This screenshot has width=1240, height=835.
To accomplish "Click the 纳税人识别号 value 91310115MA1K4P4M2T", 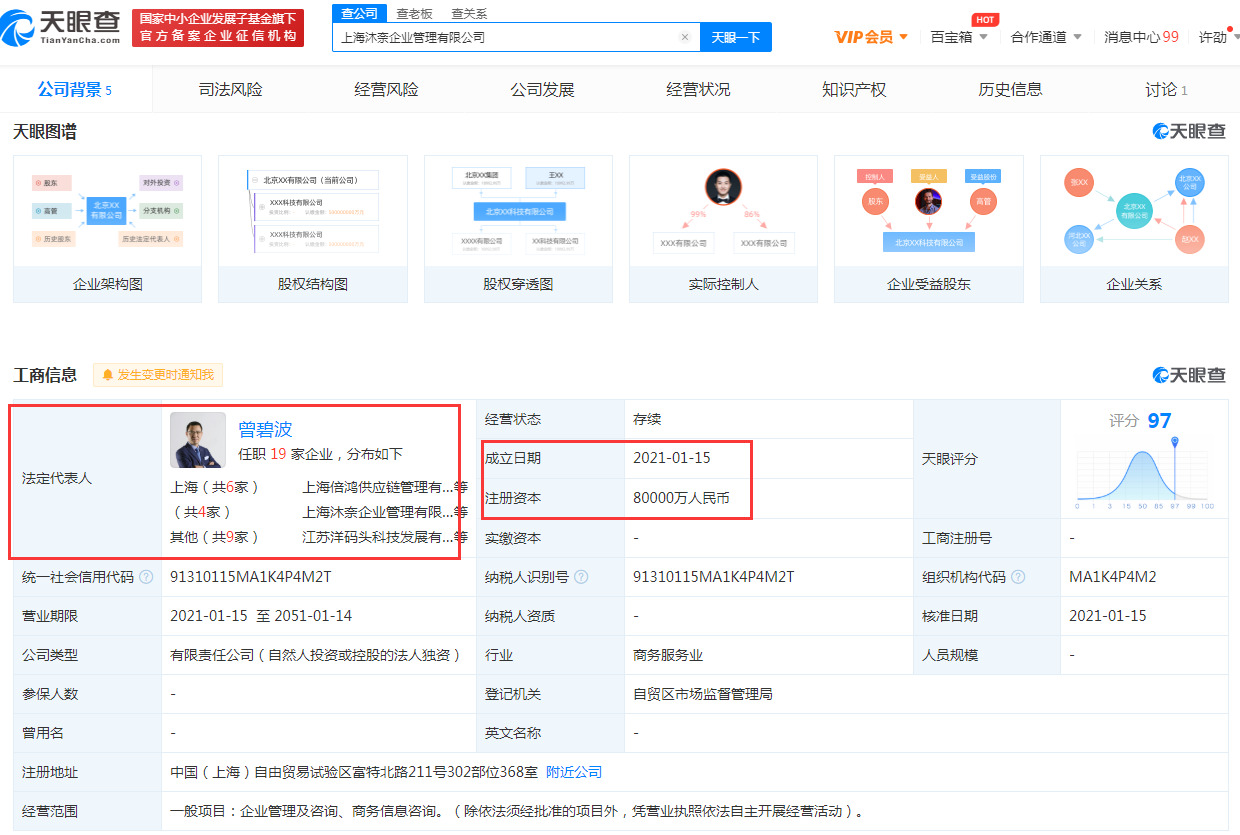I will [x=714, y=577].
